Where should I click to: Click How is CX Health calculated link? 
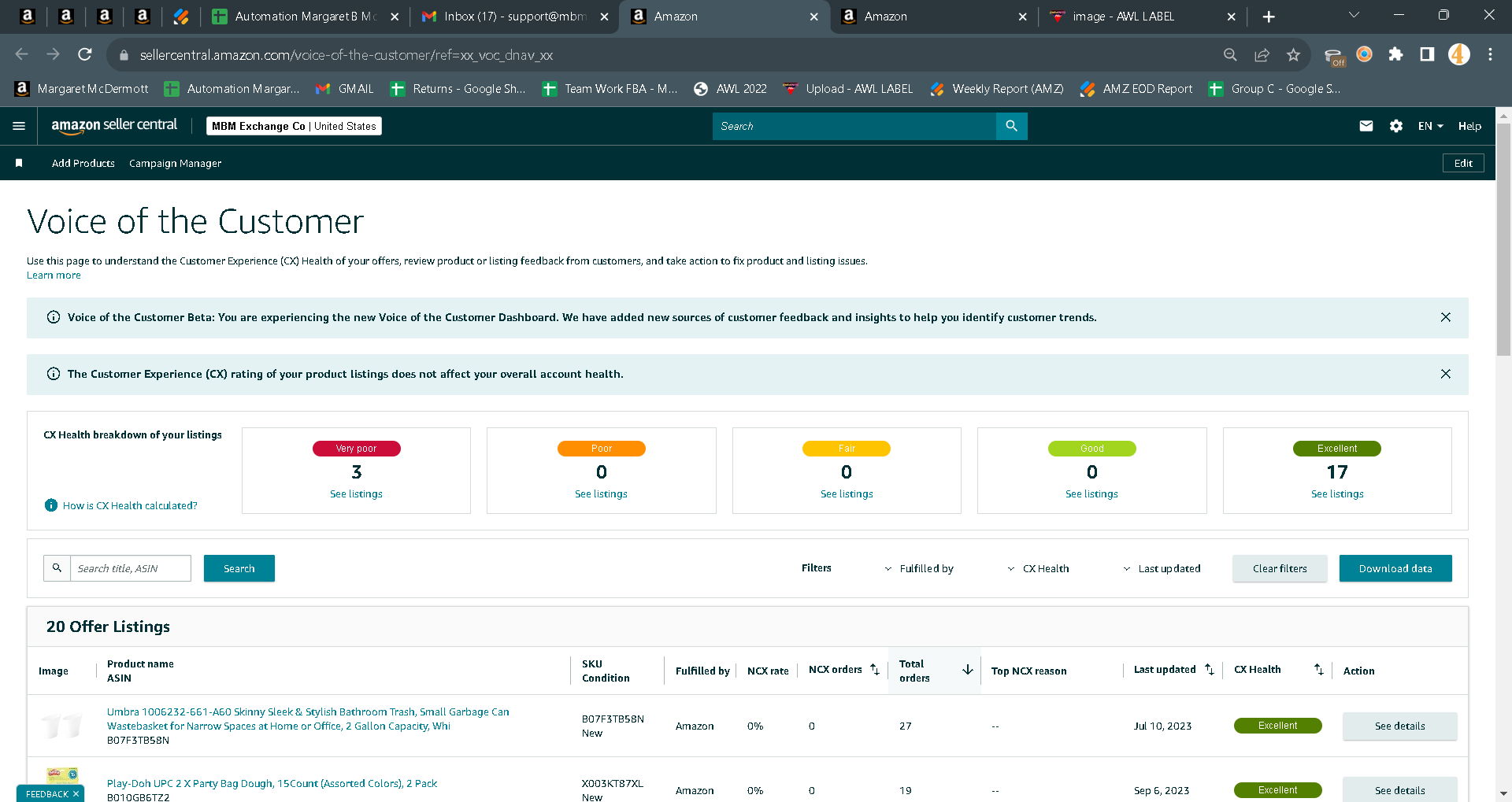pos(130,505)
